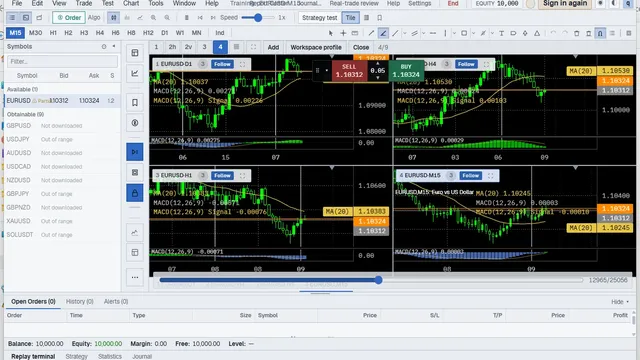Click the Sign in again button
The height and width of the screenshot is (360, 640).
pos(565,4)
